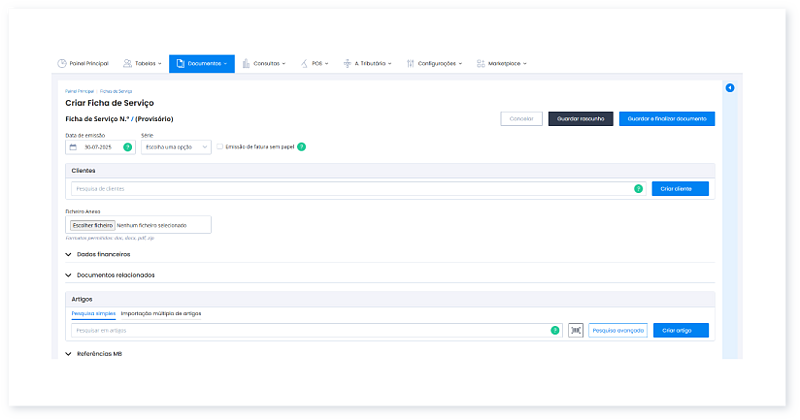Open the Configurações menu
Image resolution: width=800 pixels, height=420 pixels.
(435, 63)
